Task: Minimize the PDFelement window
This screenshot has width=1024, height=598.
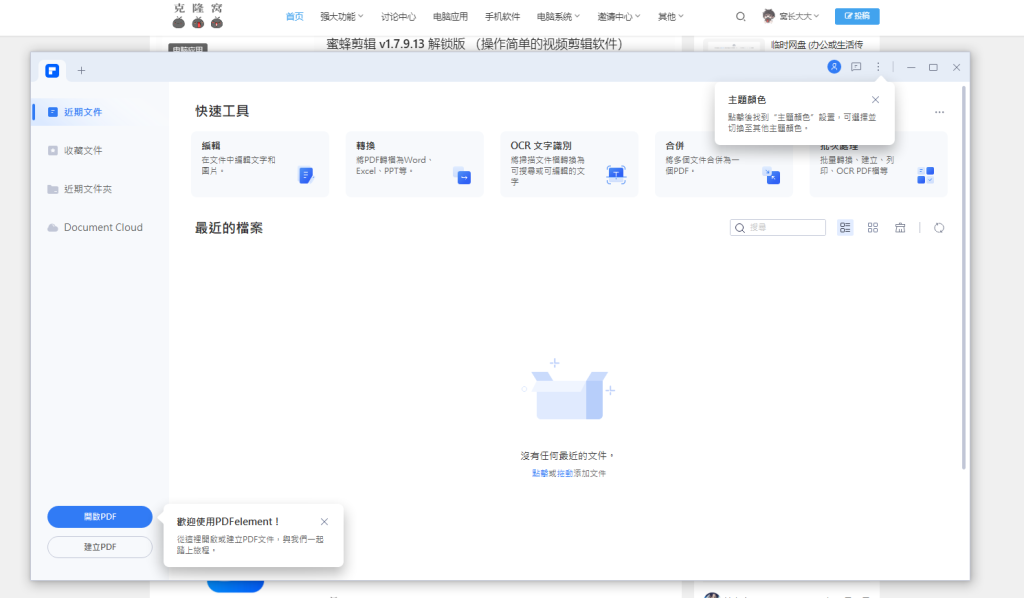Action: click(x=911, y=67)
